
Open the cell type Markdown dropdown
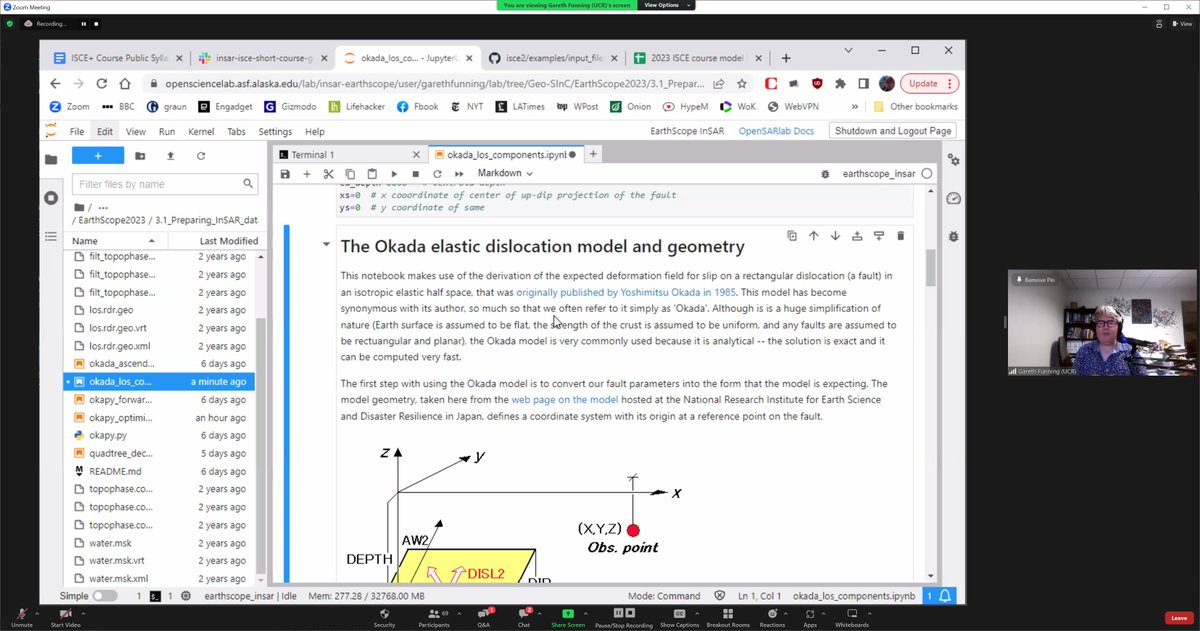point(505,174)
